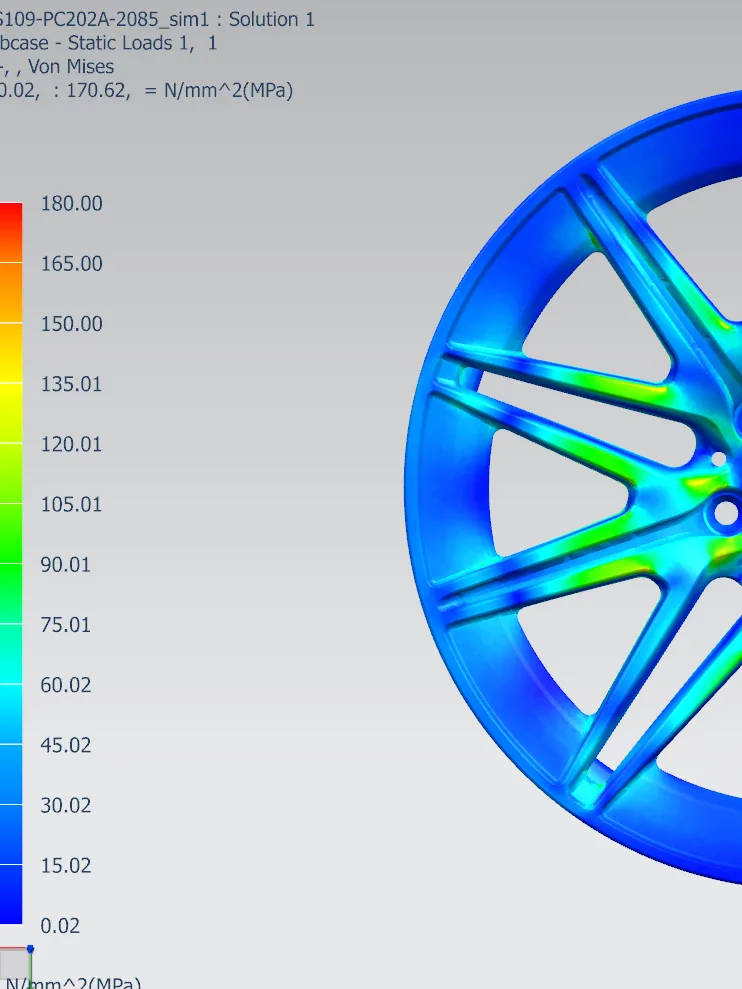742x989 pixels.
Task: Click the 165.00 legend value
Action: pyautogui.click(x=71, y=264)
